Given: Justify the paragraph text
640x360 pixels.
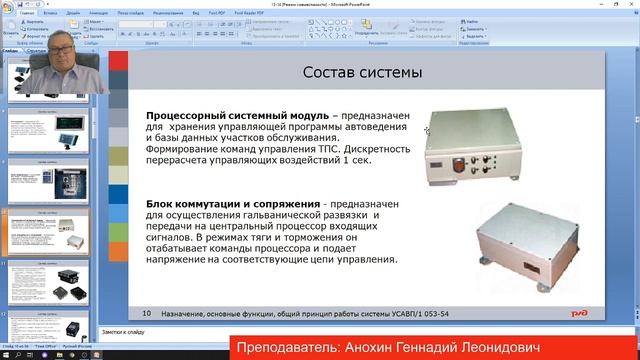Looking at the screenshot, I should 223,34.
